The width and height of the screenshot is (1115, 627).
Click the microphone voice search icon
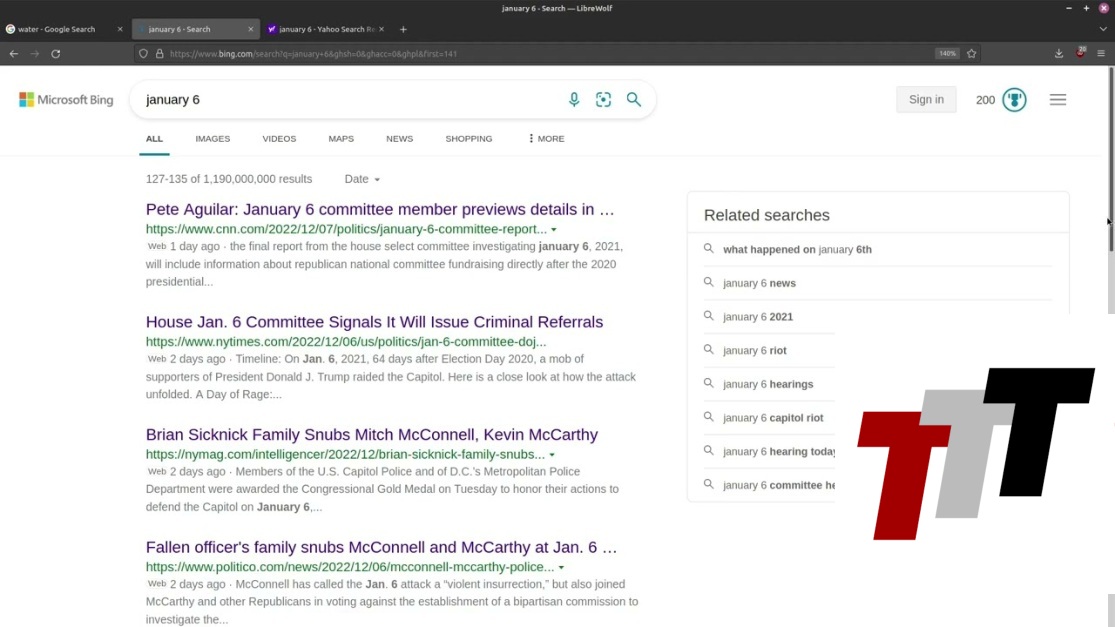tap(574, 99)
